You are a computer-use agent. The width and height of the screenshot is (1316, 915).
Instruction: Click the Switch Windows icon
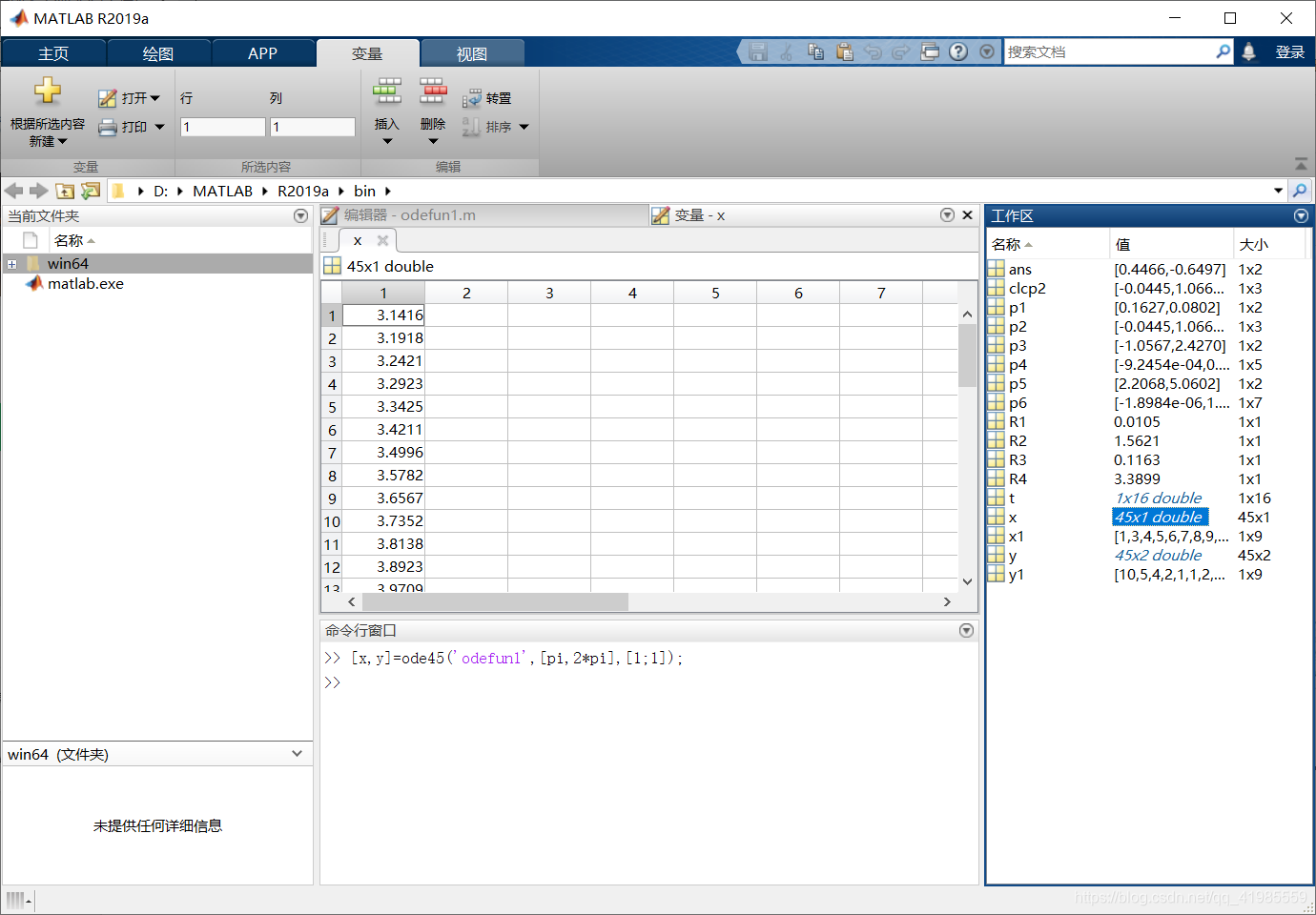click(x=930, y=52)
